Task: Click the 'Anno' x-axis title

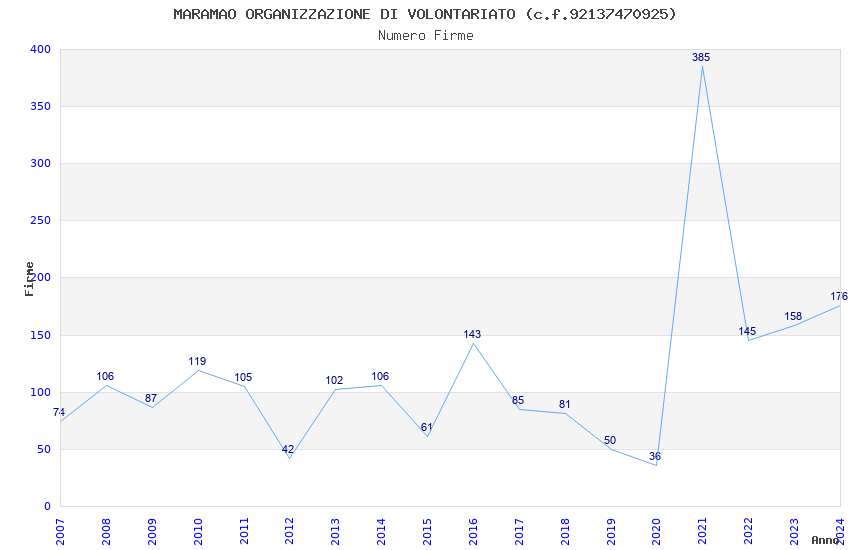Action: [825, 540]
